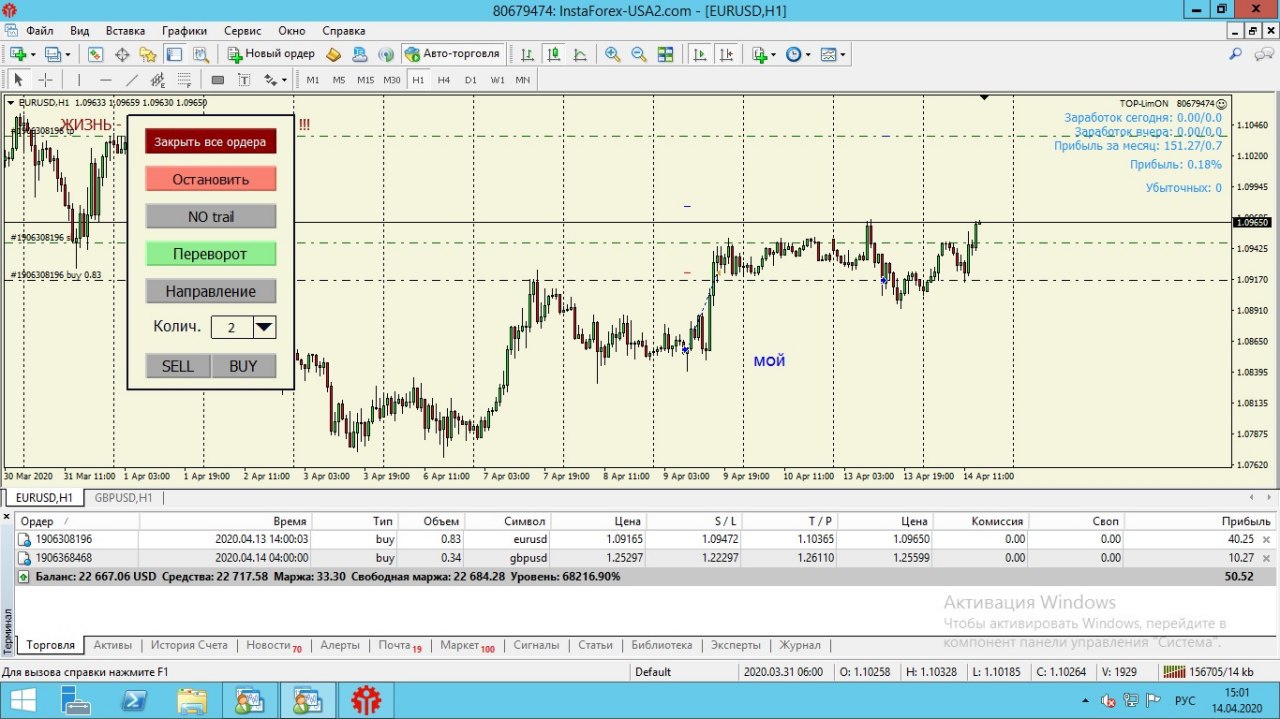Click the Закрыть все ордера button
The height and width of the screenshot is (719, 1280).
point(210,141)
